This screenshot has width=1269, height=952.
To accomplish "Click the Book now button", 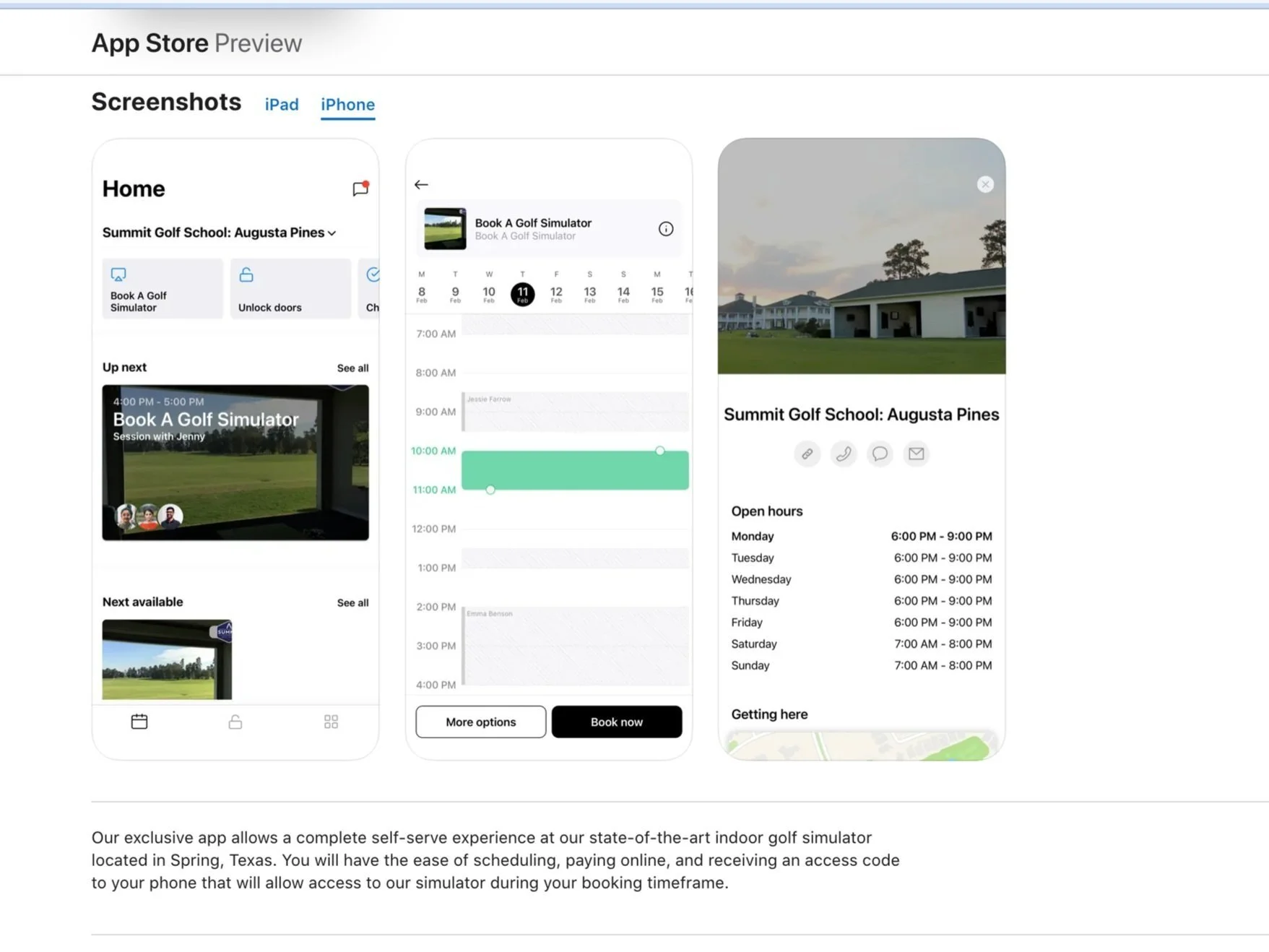I will [x=617, y=722].
